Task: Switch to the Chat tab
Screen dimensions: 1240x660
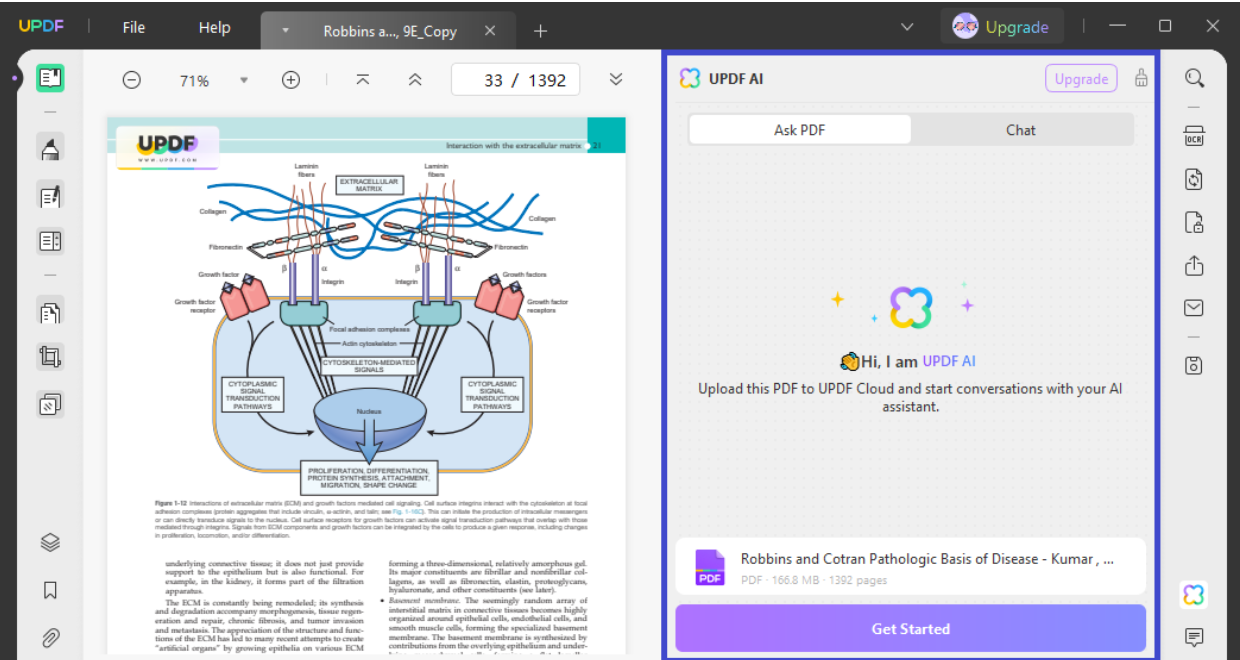Action: tap(1021, 130)
